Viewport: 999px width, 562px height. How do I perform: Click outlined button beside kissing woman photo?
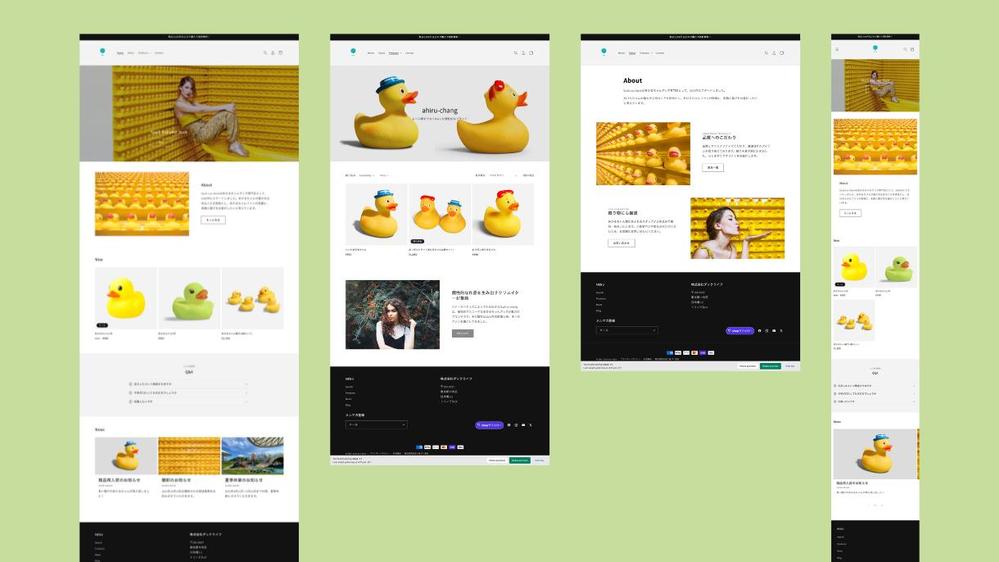pos(621,243)
